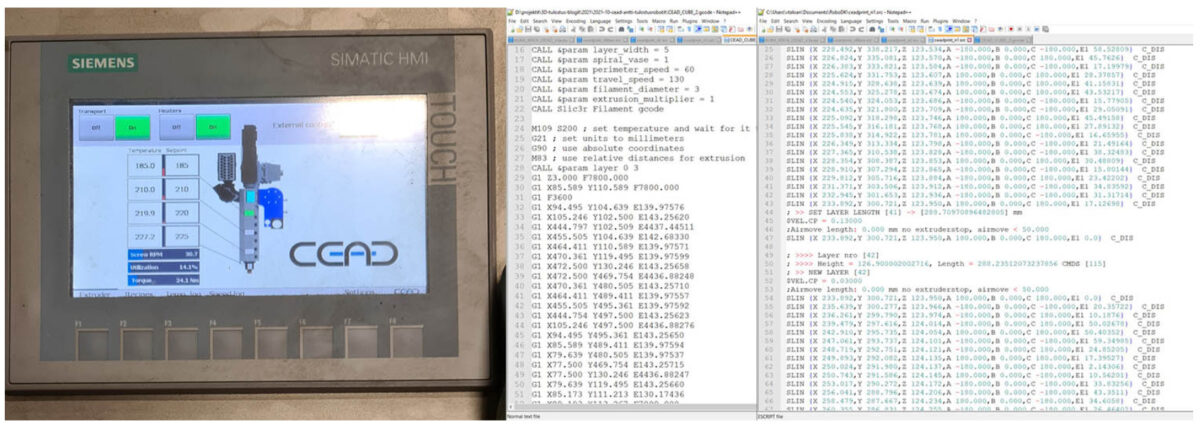Click Open file icon in CEAD_CUBE gcode window
Screen dimensions: 1200x428
click(520, 29)
